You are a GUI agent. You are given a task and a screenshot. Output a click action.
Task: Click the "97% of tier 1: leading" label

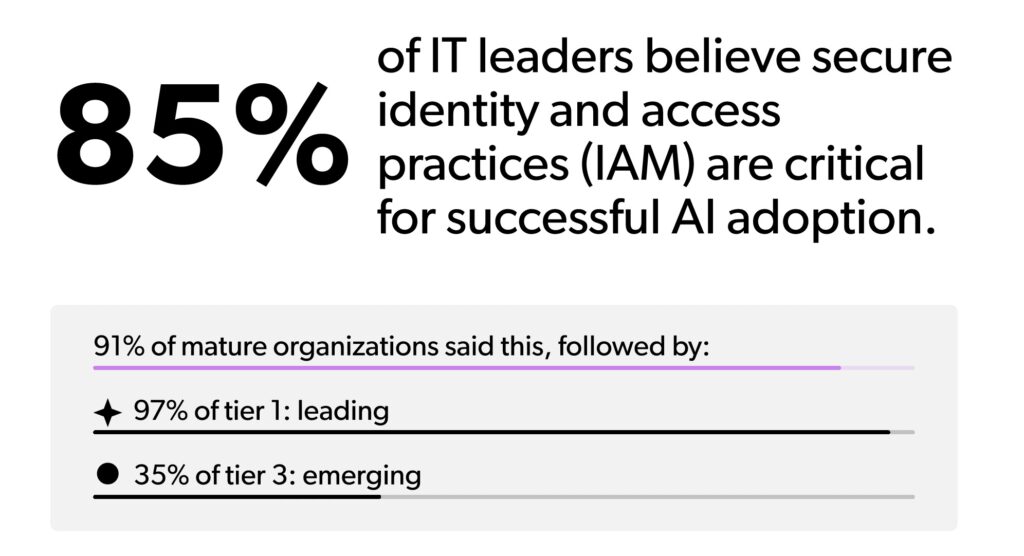pyautogui.click(x=260, y=411)
